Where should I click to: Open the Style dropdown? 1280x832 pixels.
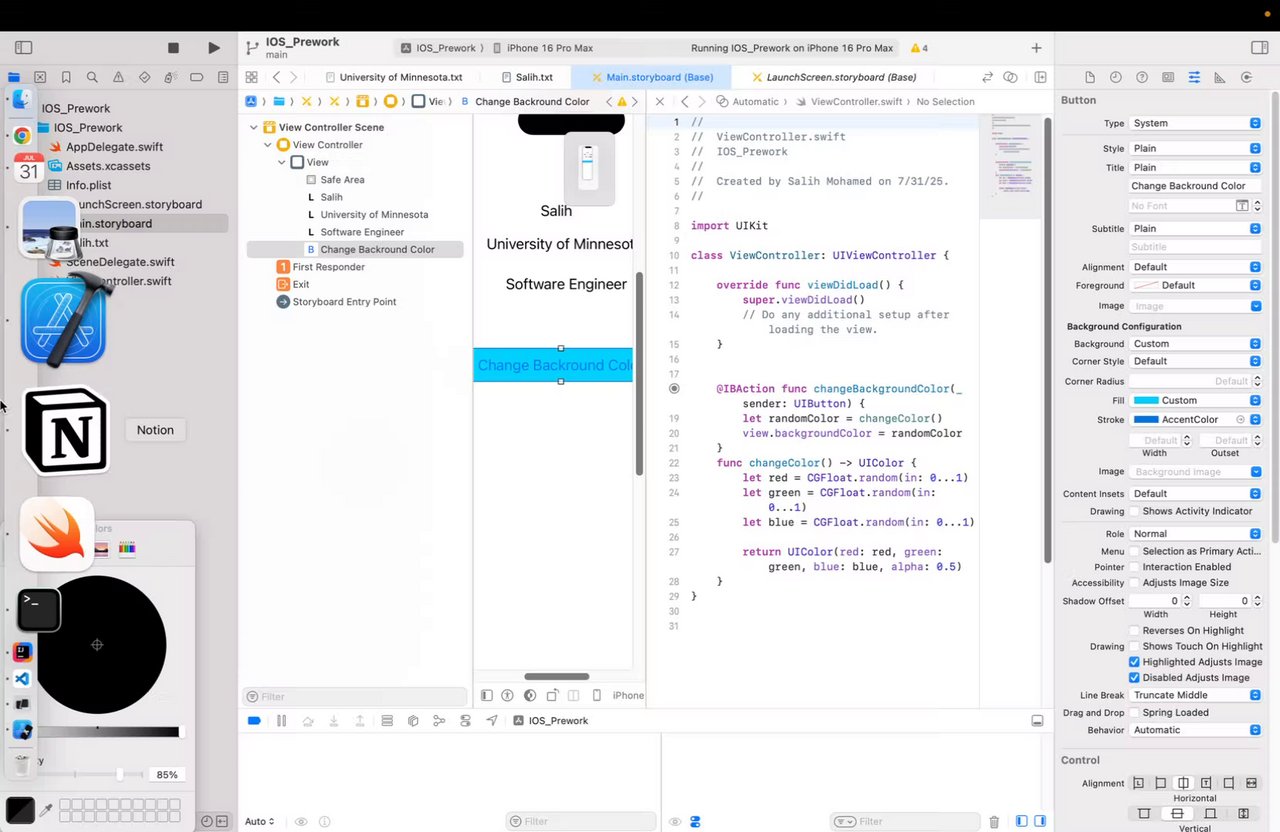(x=1195, y=148)
